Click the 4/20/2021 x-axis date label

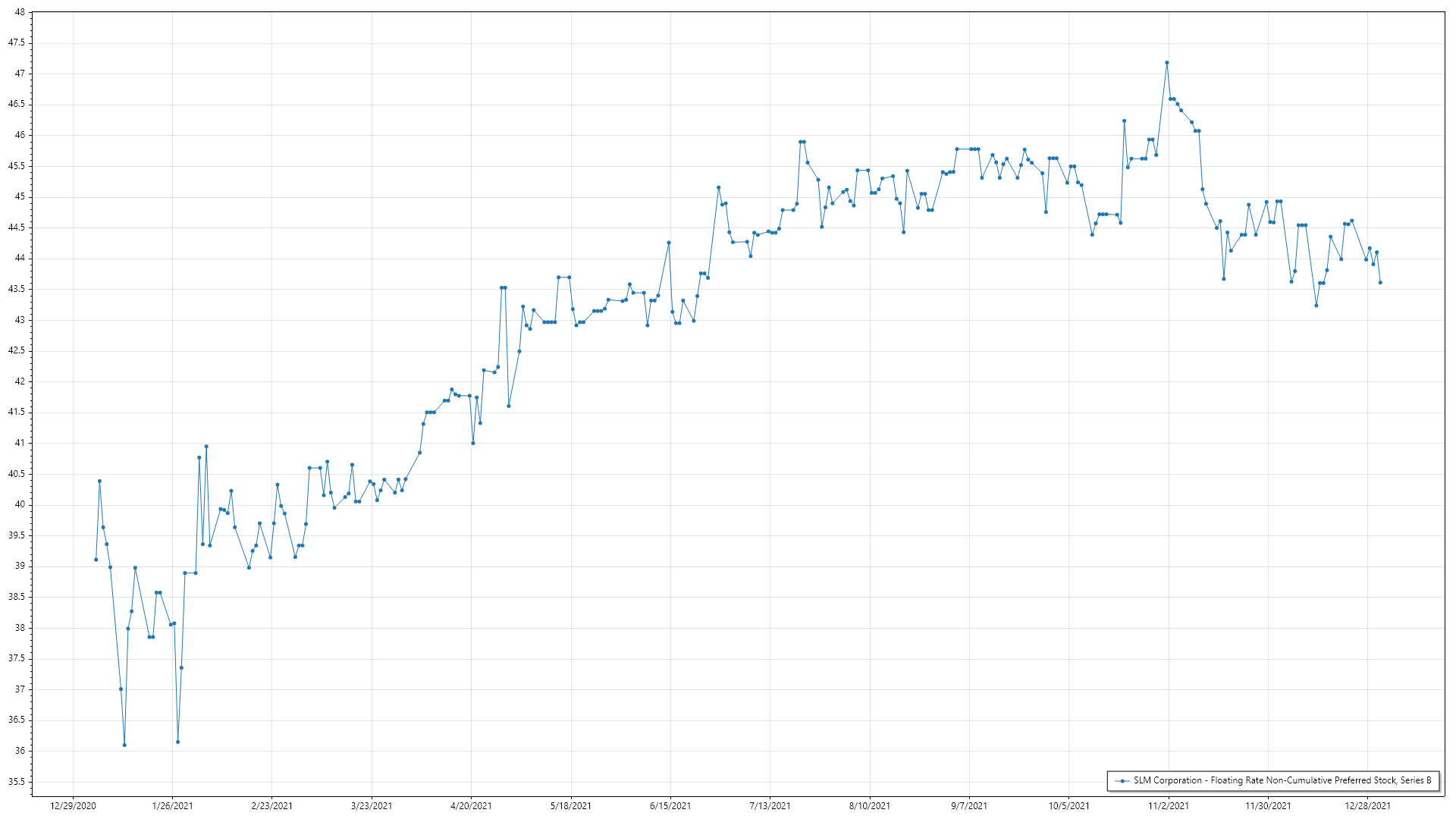click(x=471, y=806)
